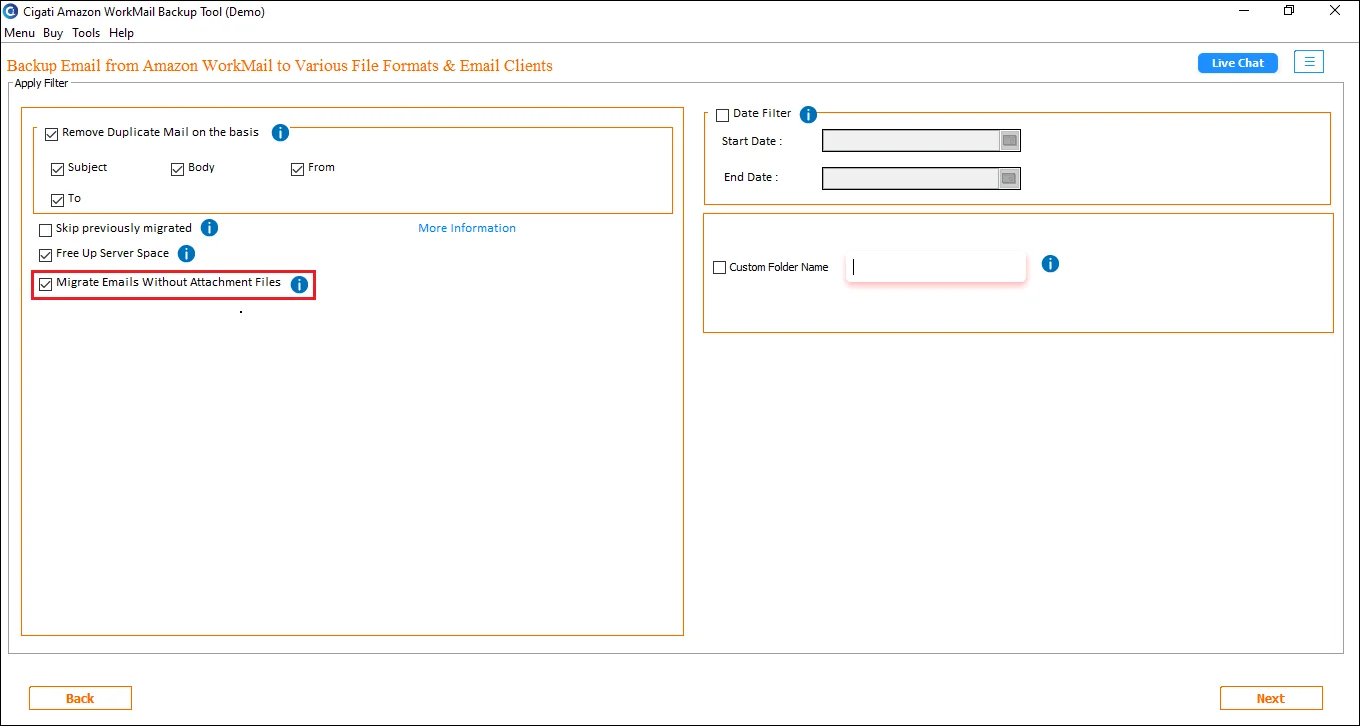
Task: Click info icon next to Skip previously migrated
Action: tap(209, 228)
